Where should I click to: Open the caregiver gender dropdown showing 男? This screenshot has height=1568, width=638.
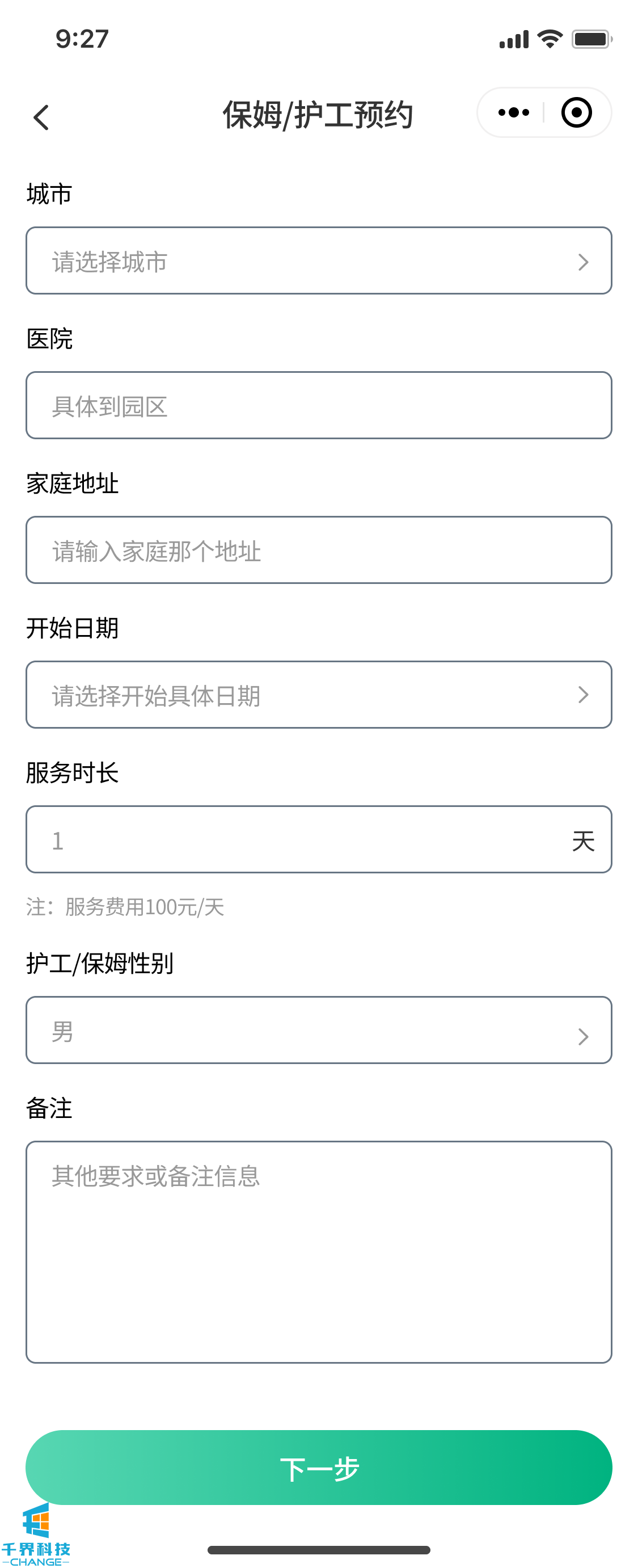(304, 1030)
